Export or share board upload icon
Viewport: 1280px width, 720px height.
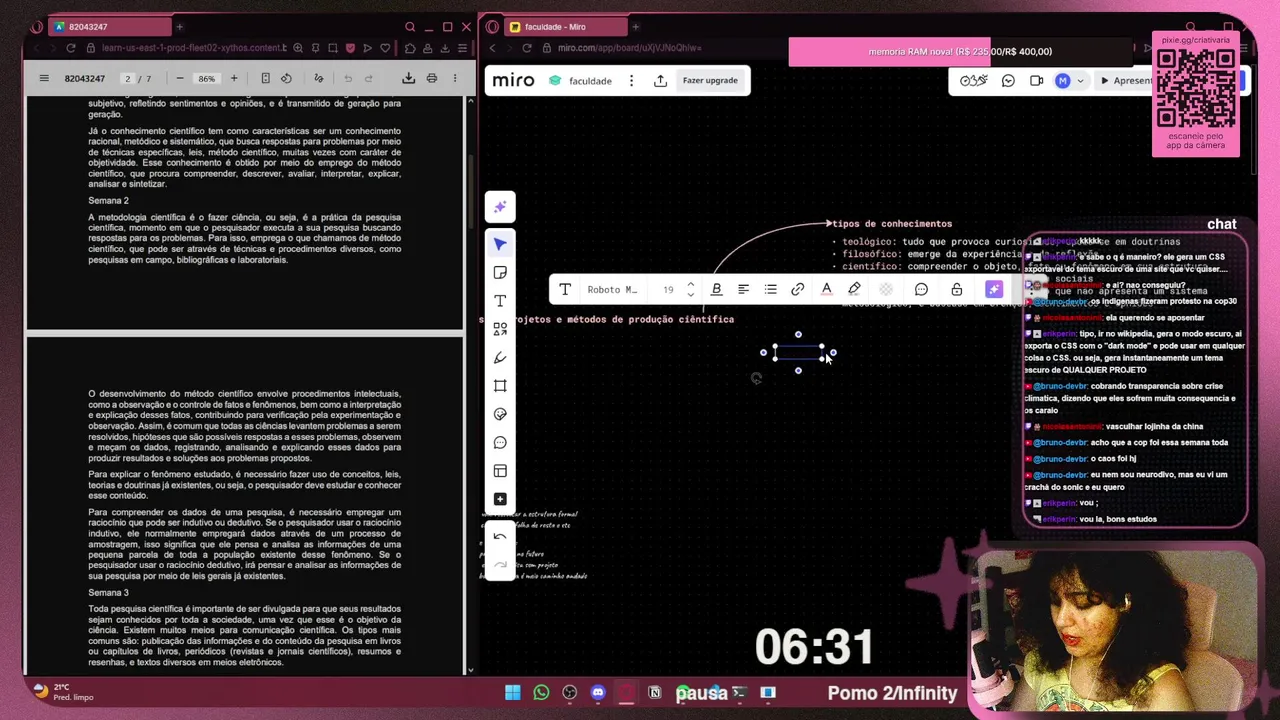(x=660, y=80)
